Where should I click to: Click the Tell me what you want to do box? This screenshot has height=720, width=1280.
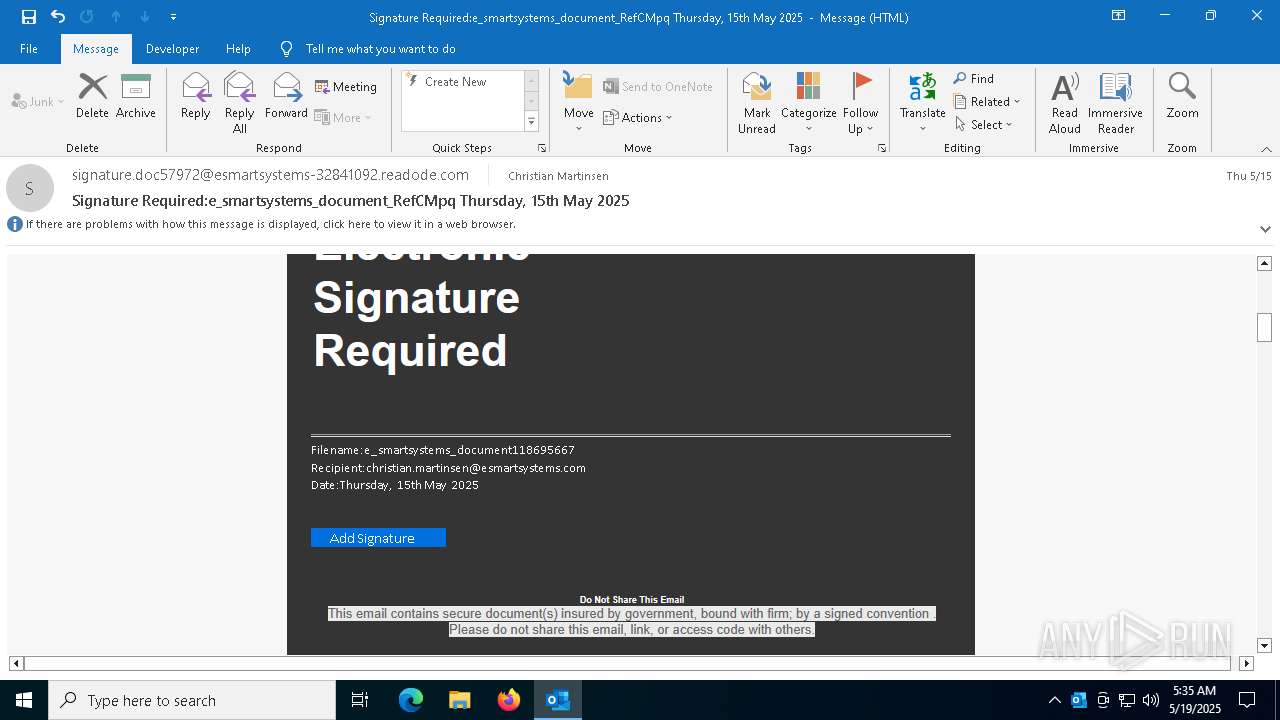point(380,49)
